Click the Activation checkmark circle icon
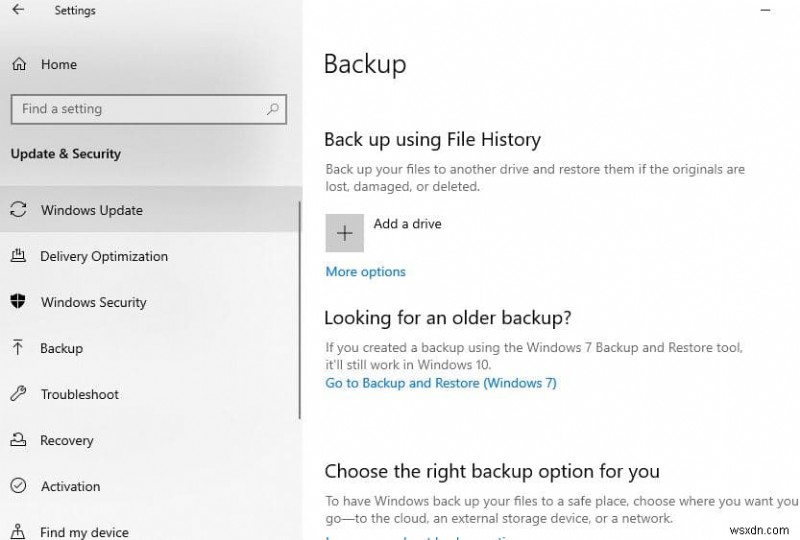The height and width of the screenshot is (540, 800). point(18,485)
